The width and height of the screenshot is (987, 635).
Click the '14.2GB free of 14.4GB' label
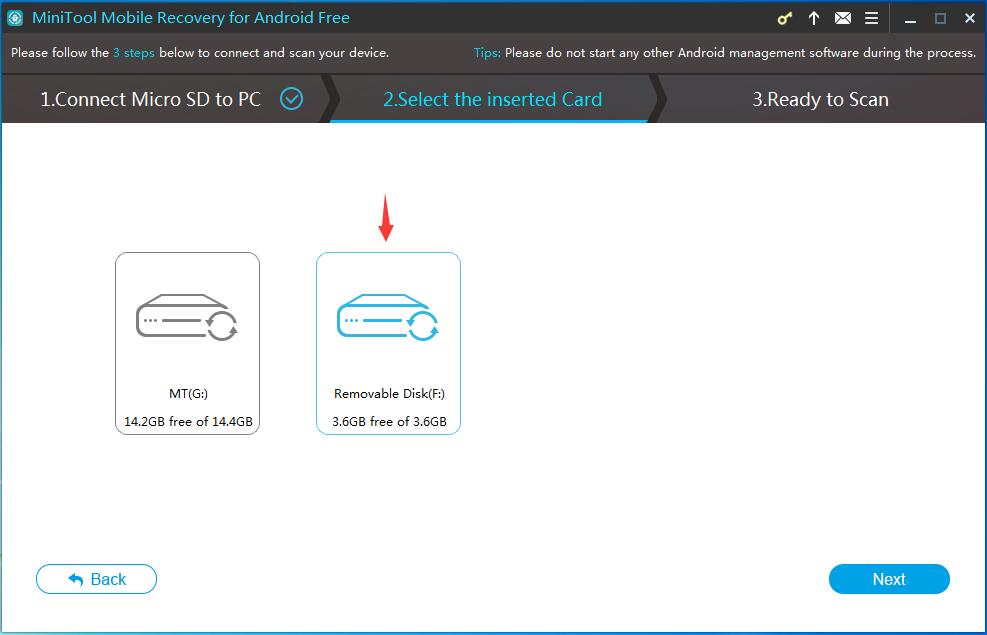(187, 422)
